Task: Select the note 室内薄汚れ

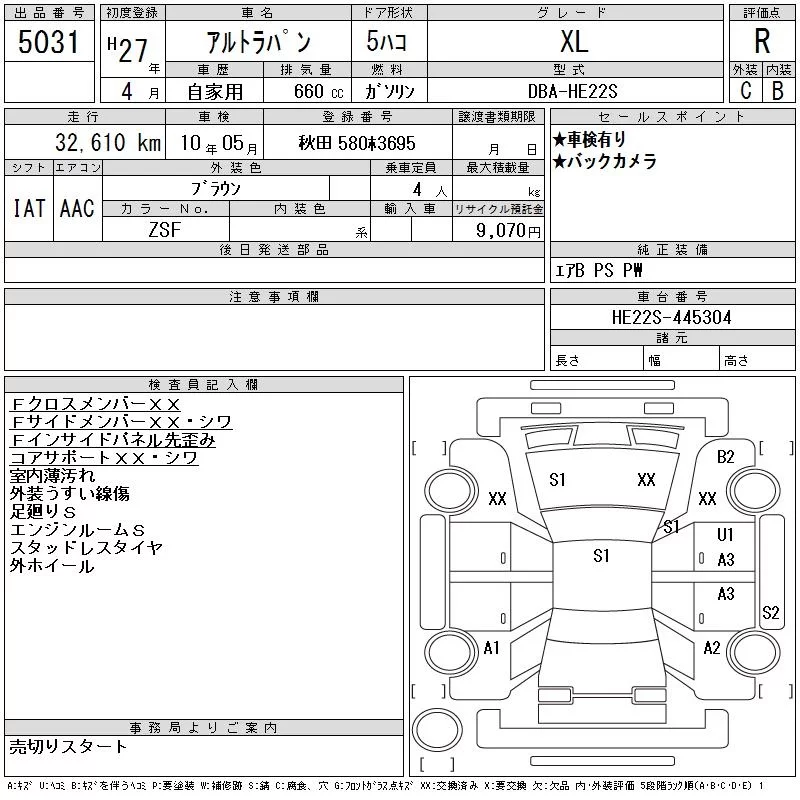Action: (53, 476)
